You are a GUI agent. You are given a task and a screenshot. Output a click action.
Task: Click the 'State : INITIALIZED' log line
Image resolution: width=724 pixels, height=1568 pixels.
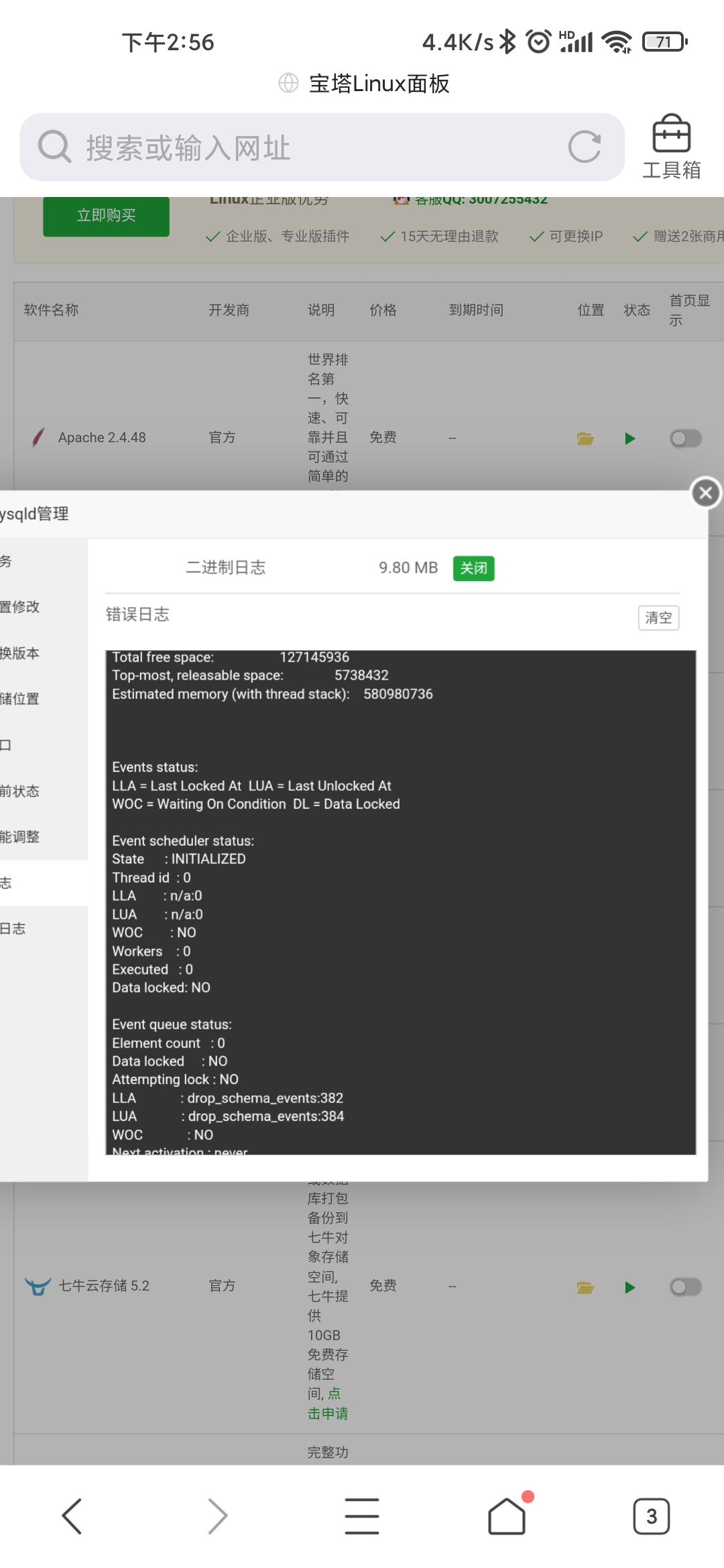pos(178,859)
